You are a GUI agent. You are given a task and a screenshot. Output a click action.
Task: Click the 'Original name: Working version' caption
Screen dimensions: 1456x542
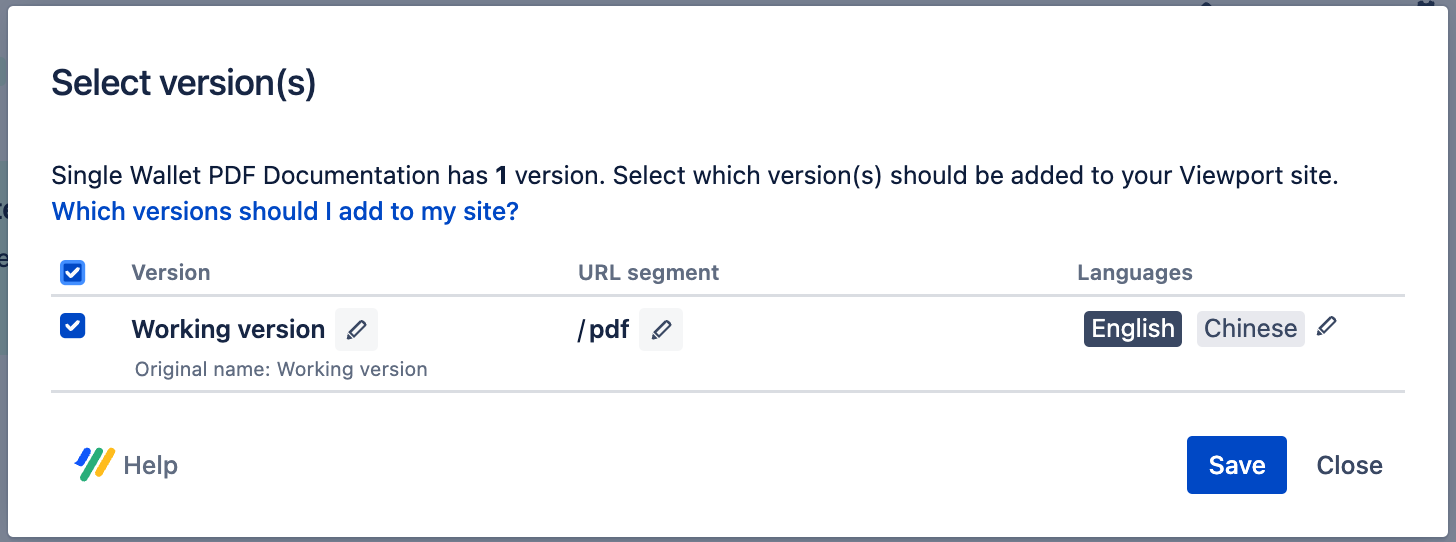(281, 369)
